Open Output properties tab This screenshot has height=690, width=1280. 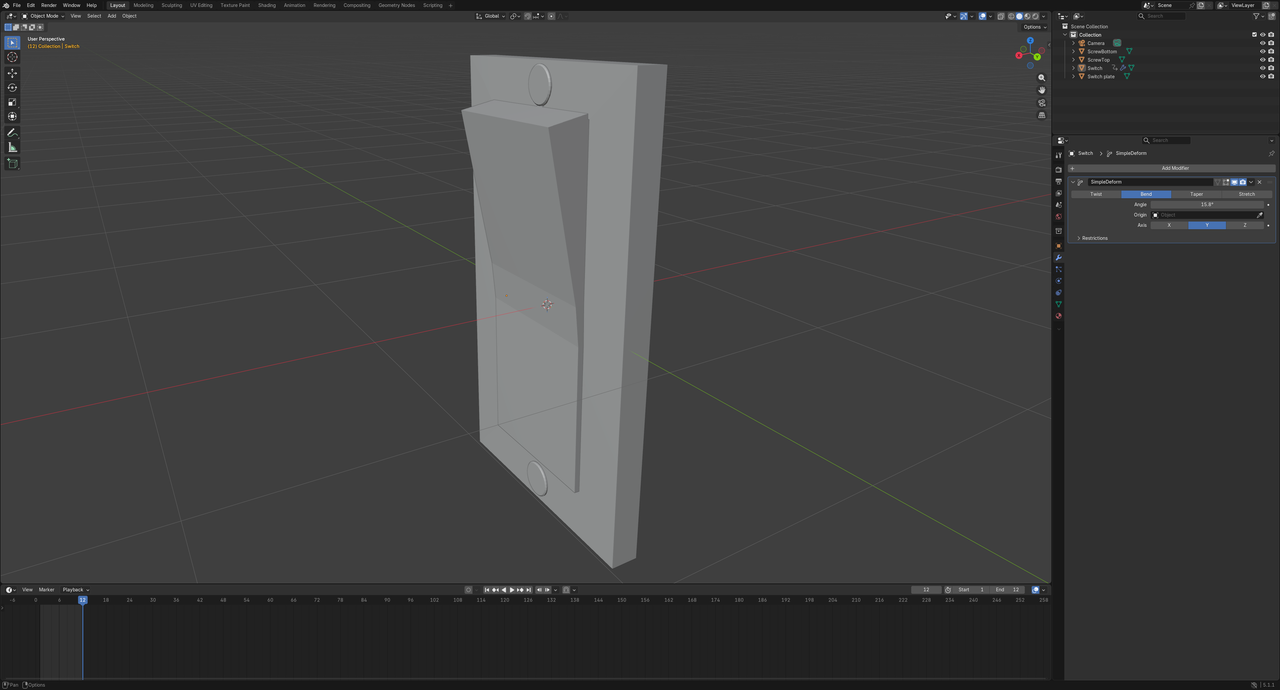[x=1058, y=181]
